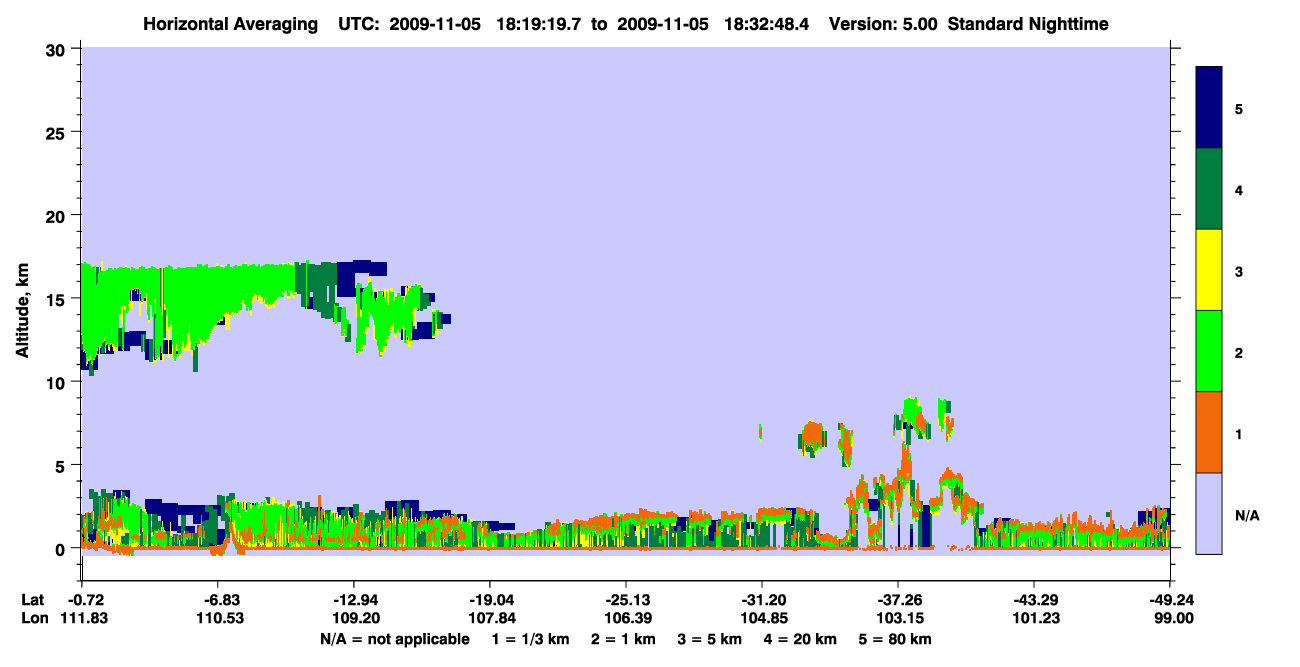Click the 'Version: 5.00' text
Image resolution: width=1300 pixels, height=667 pixels.
point(884,24)
